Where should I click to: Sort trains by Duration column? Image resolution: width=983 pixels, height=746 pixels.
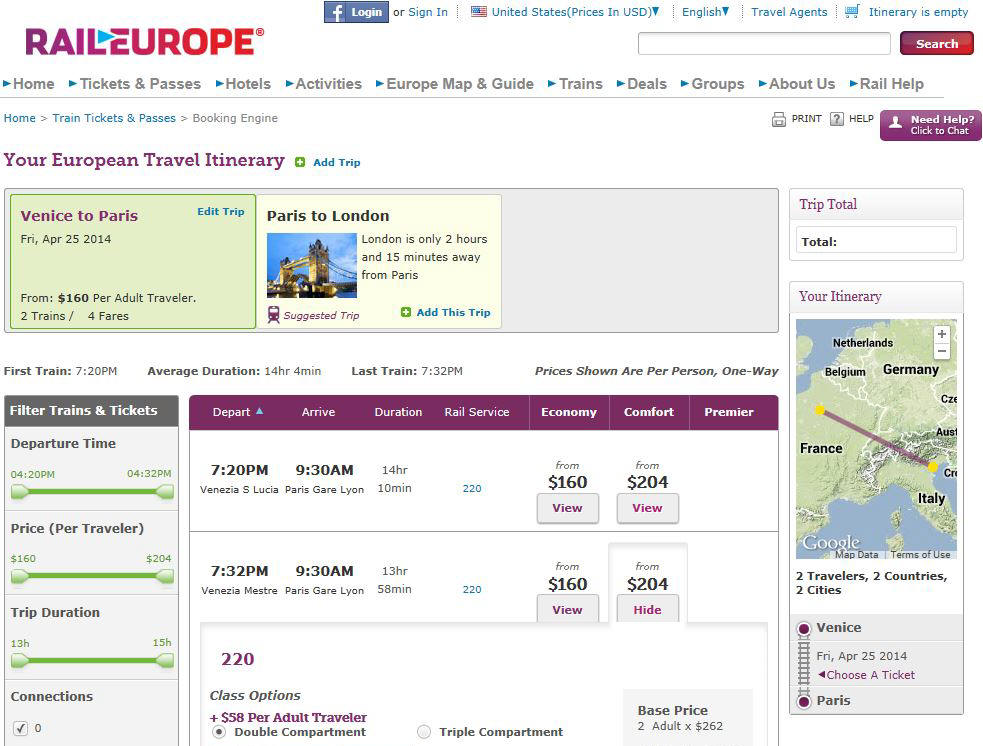[x=398, y=412]
